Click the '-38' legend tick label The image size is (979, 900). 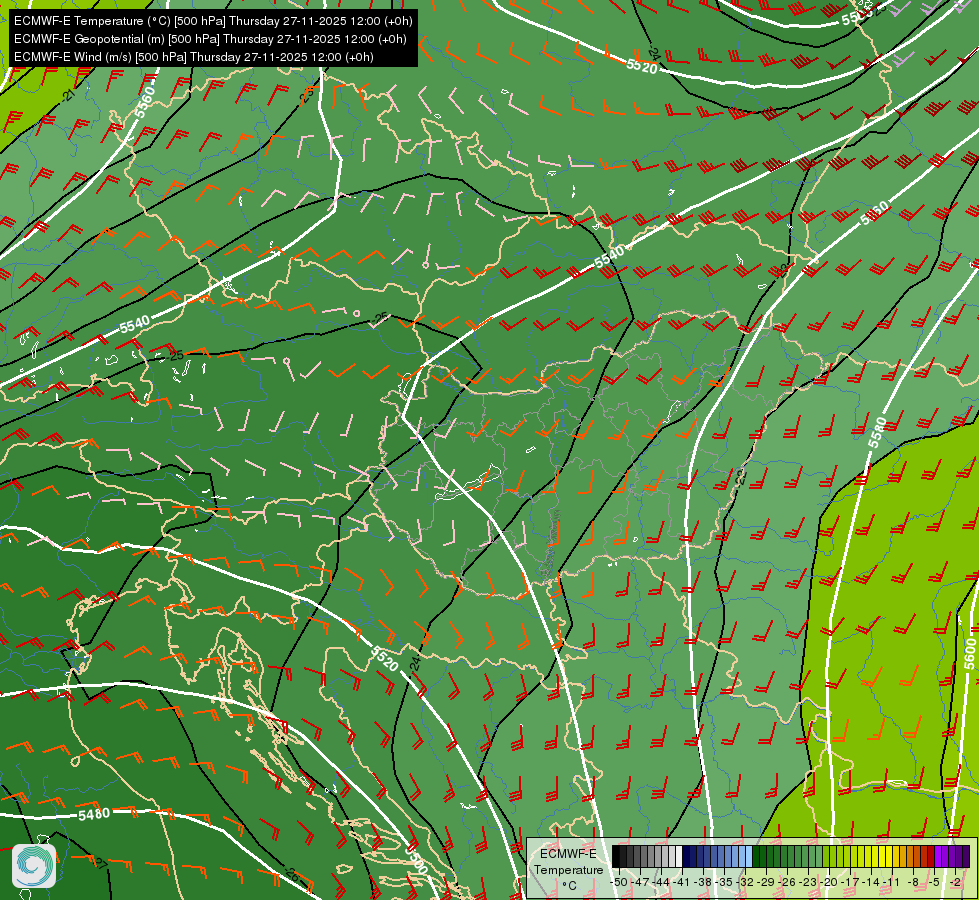pyautogui.click(x=703, y=883)
